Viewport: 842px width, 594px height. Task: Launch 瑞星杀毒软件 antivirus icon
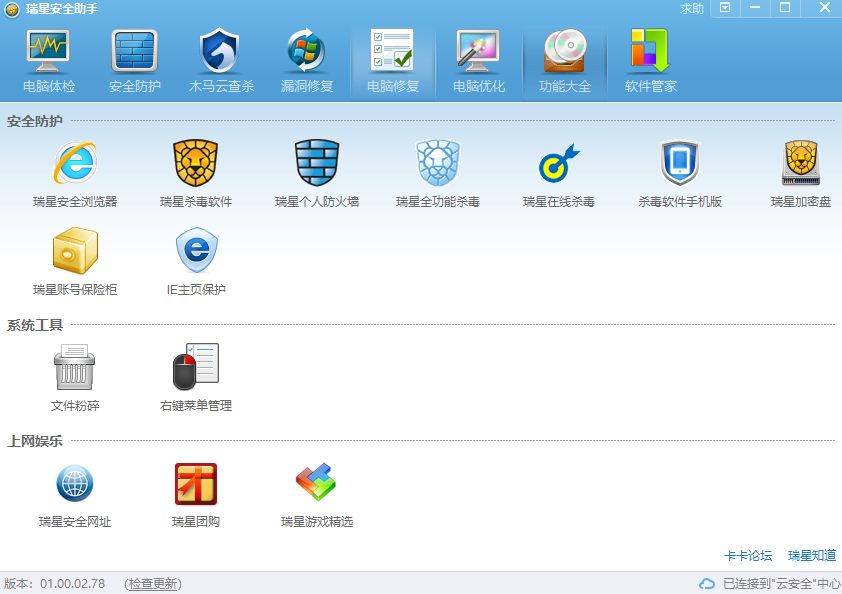[x=196, y=163]
